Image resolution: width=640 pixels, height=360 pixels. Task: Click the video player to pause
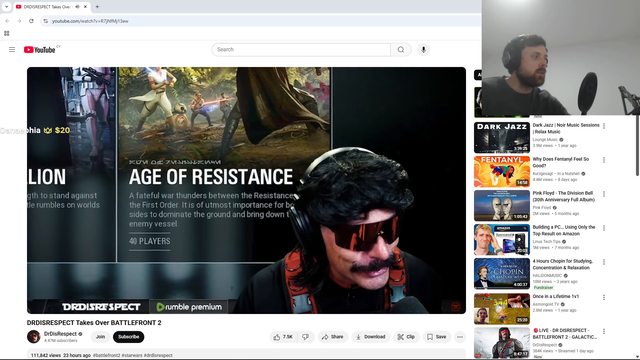pos(246,190)
